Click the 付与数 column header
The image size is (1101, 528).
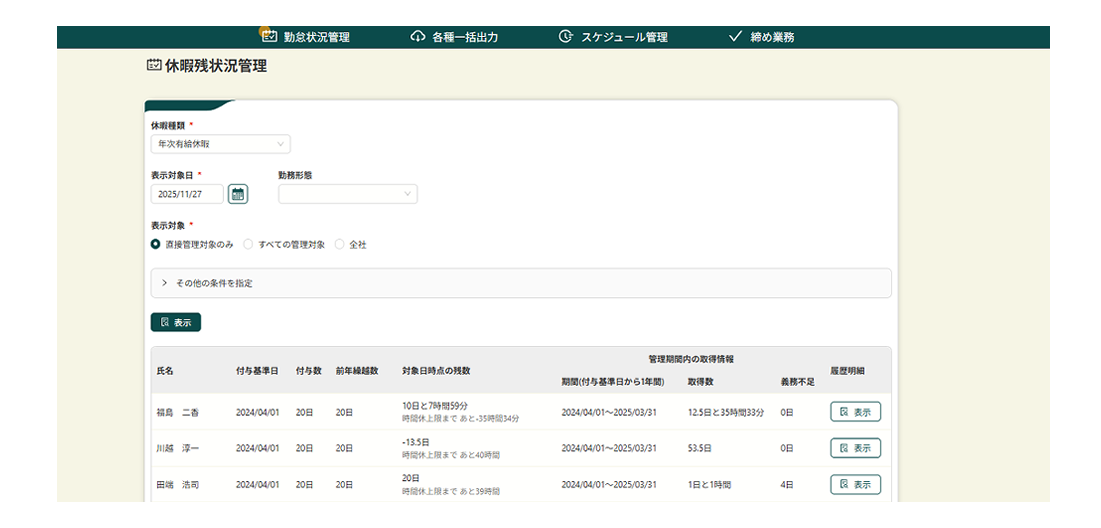pyautogui.click(x=308, y=370)
